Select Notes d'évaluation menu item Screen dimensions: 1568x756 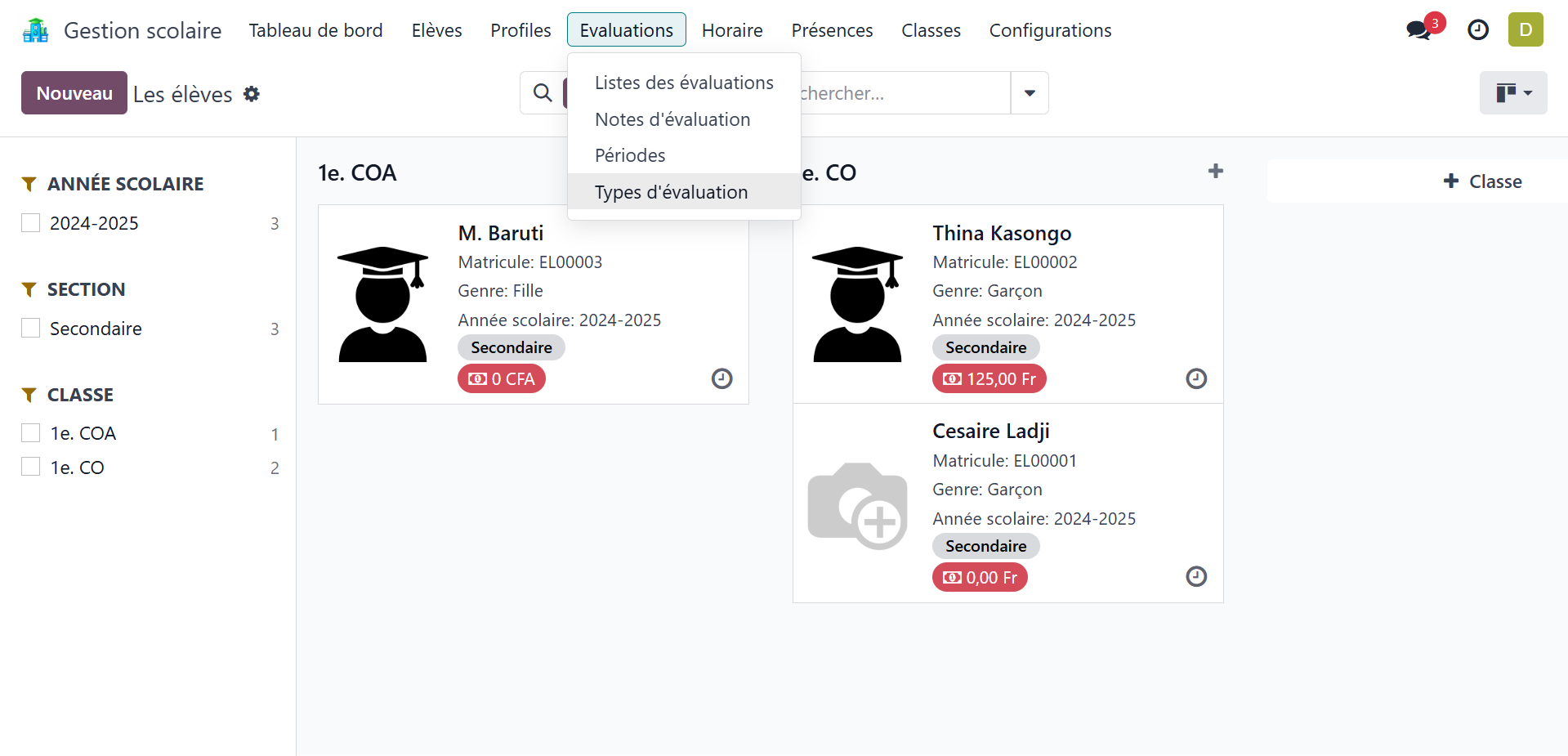pos(684,119)
